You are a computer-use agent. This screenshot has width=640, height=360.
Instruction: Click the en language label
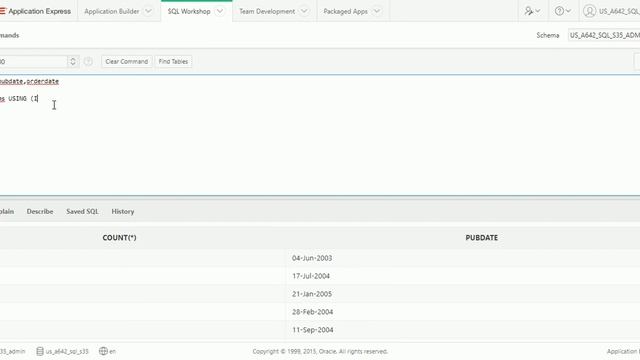[113, 351]
